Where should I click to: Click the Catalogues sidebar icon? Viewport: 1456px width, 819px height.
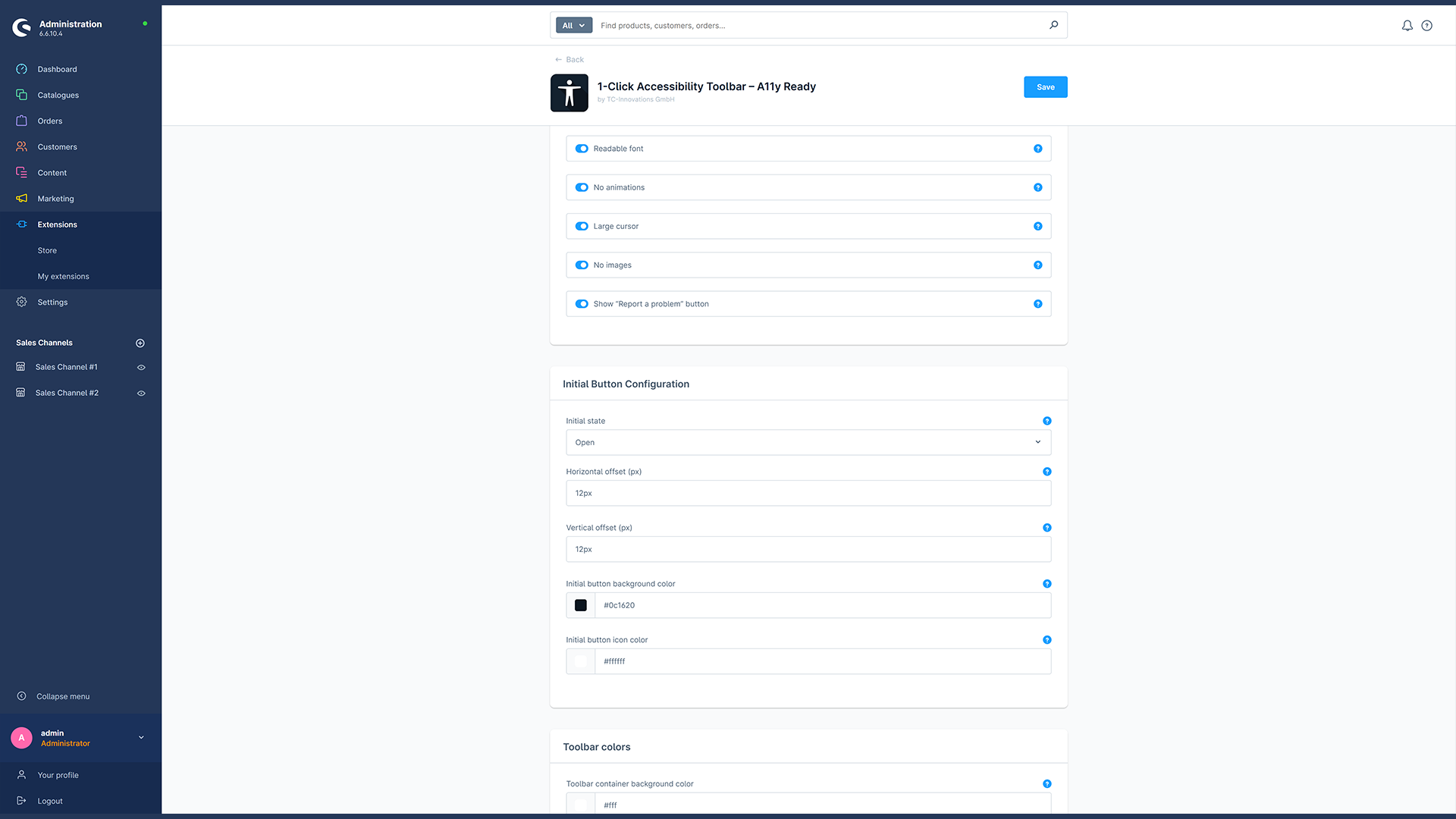[21, 95]
